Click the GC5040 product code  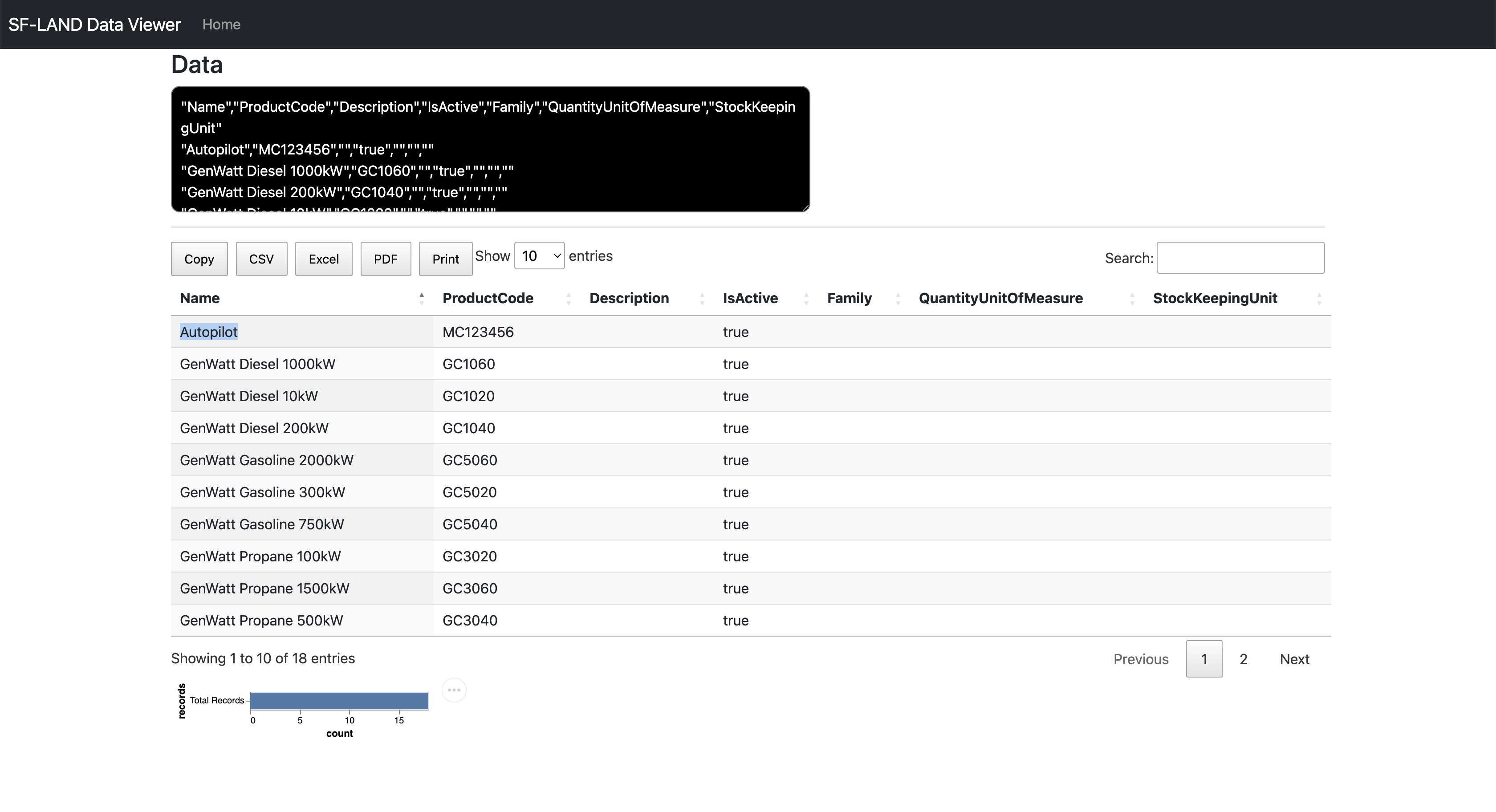(469, 524)
